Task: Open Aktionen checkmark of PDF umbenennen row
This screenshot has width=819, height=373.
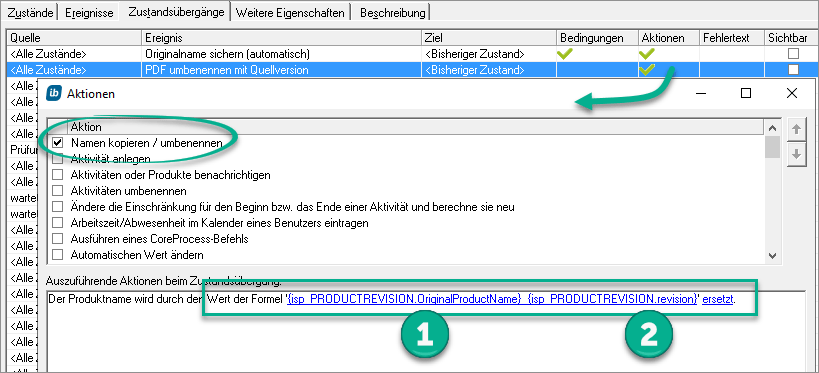Action: click(x=647, y=69)
